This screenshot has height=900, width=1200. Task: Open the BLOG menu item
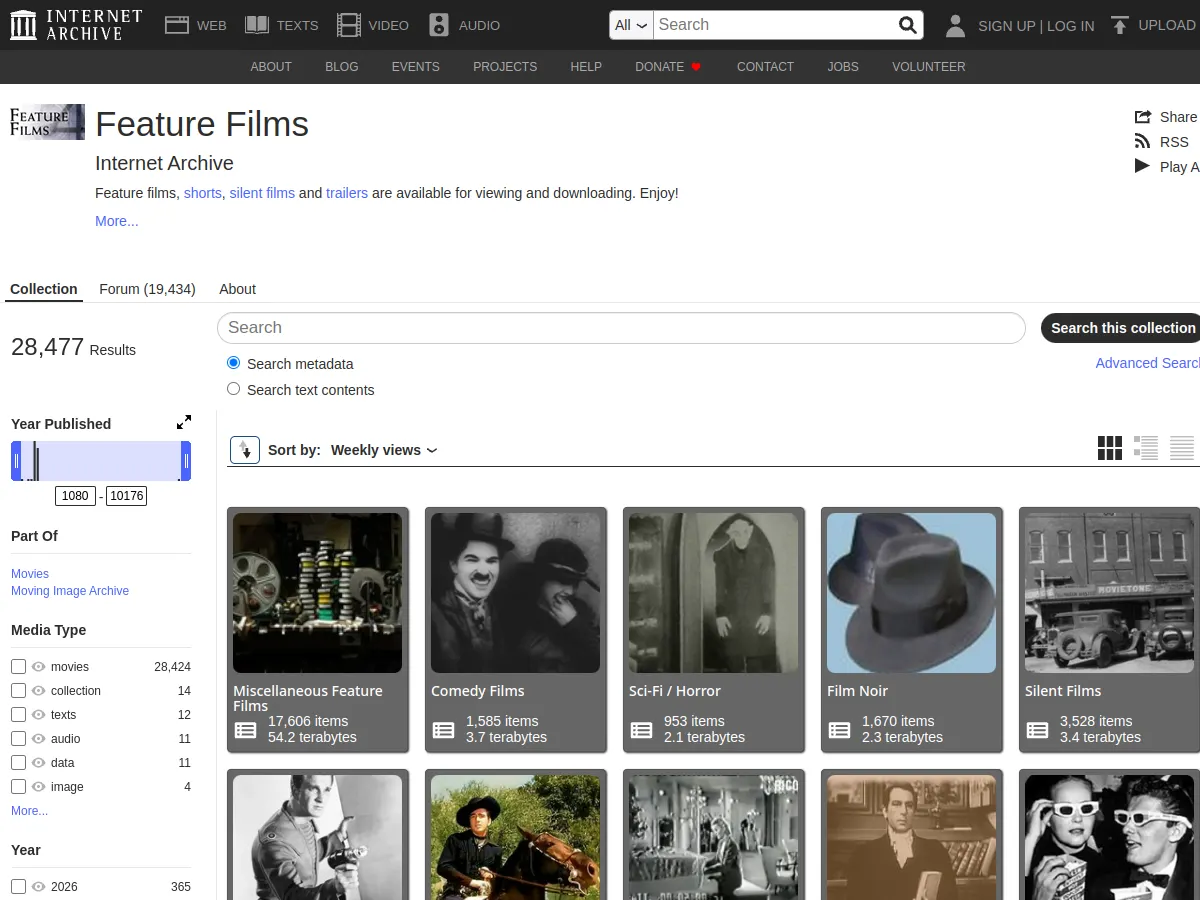point(342,67)
